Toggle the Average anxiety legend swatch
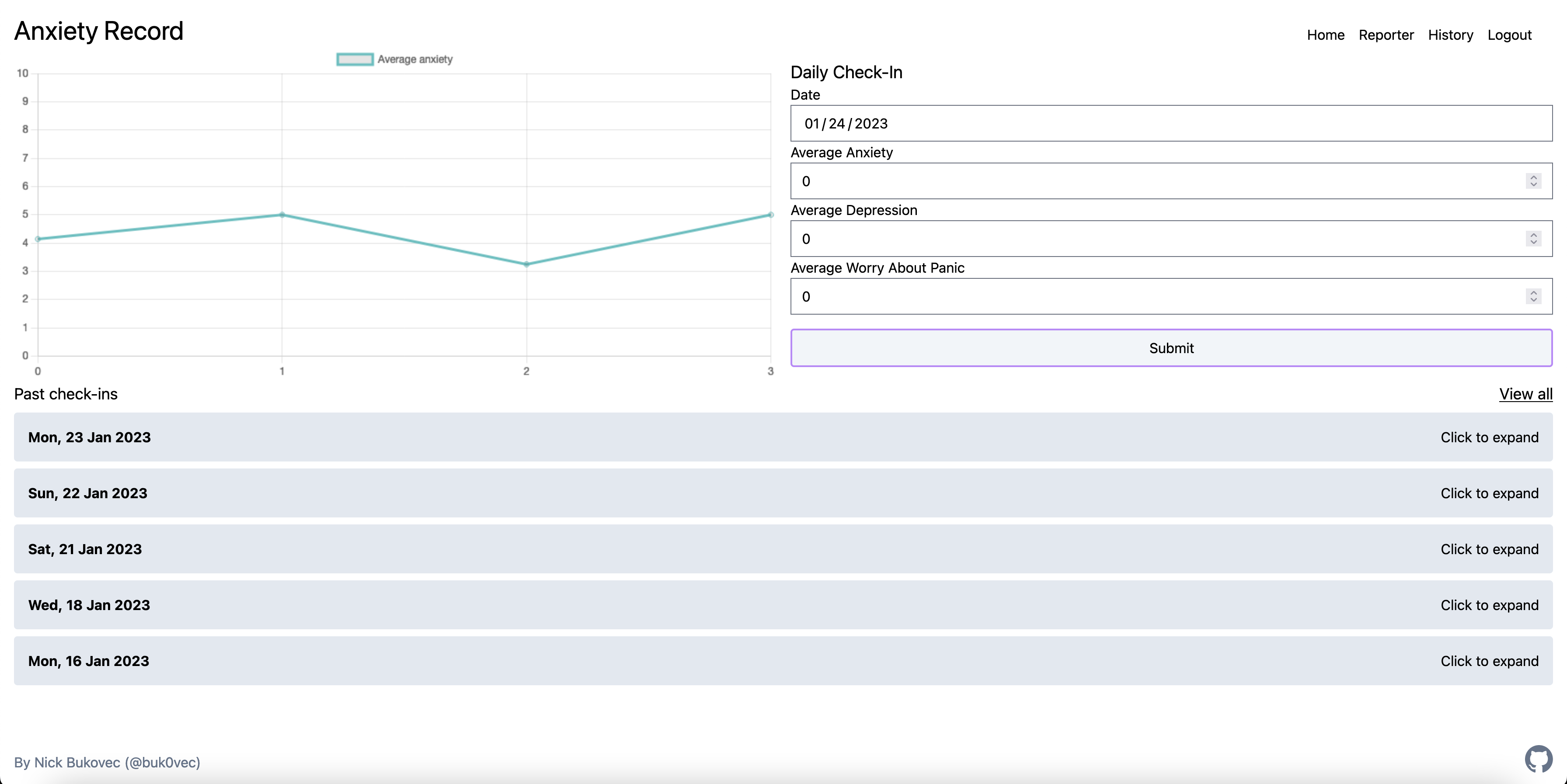The width and height of the screenshot is (1567, 784). 355,59
